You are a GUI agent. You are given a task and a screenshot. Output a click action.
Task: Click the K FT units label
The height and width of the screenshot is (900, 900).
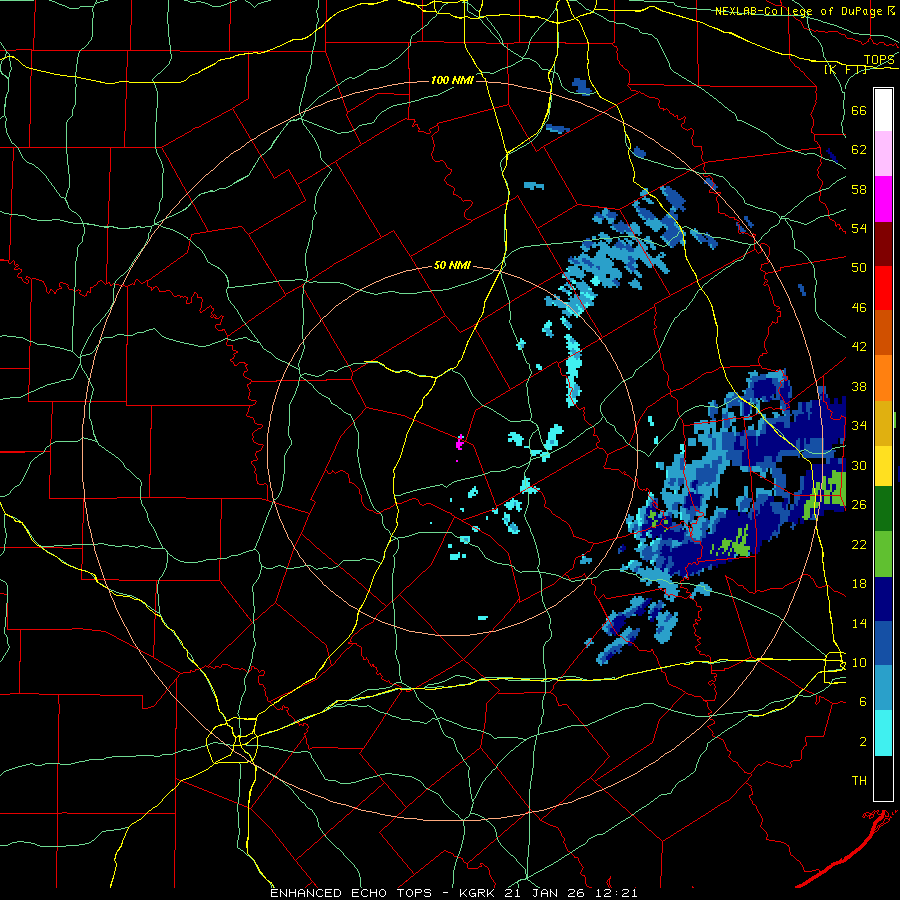click(845, 69)
